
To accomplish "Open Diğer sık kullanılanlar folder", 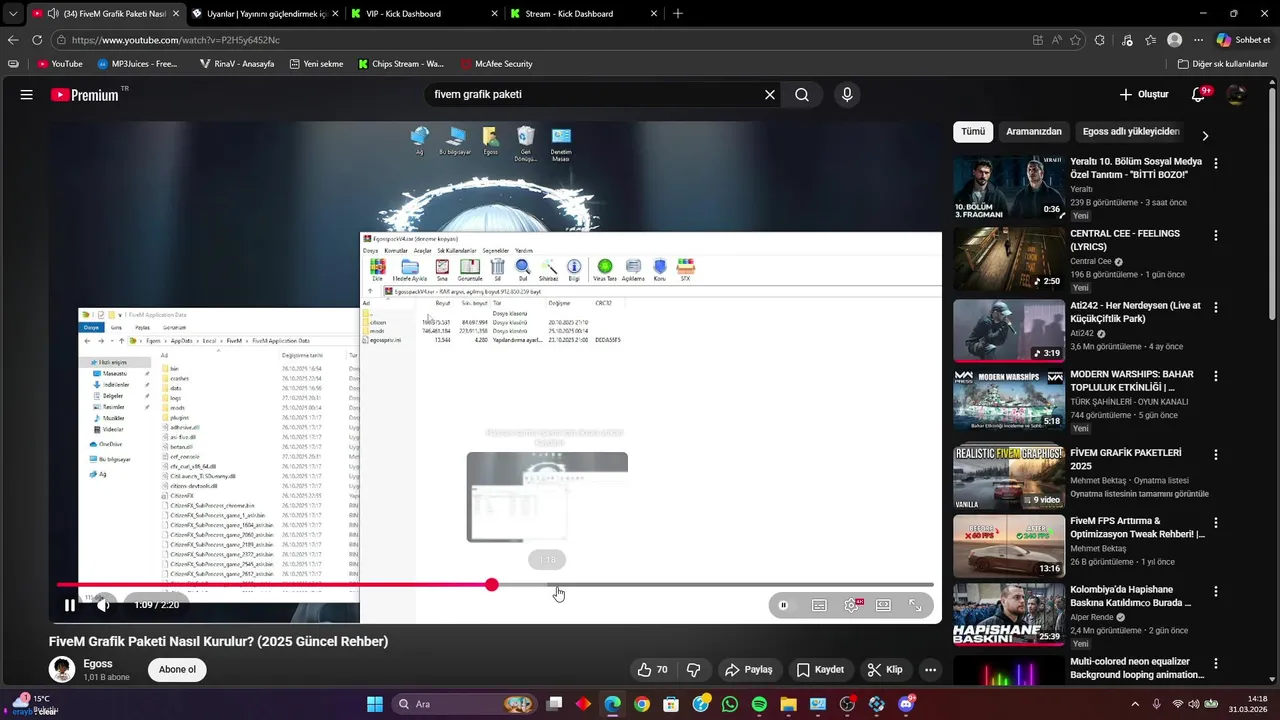I will (1223, 64).
